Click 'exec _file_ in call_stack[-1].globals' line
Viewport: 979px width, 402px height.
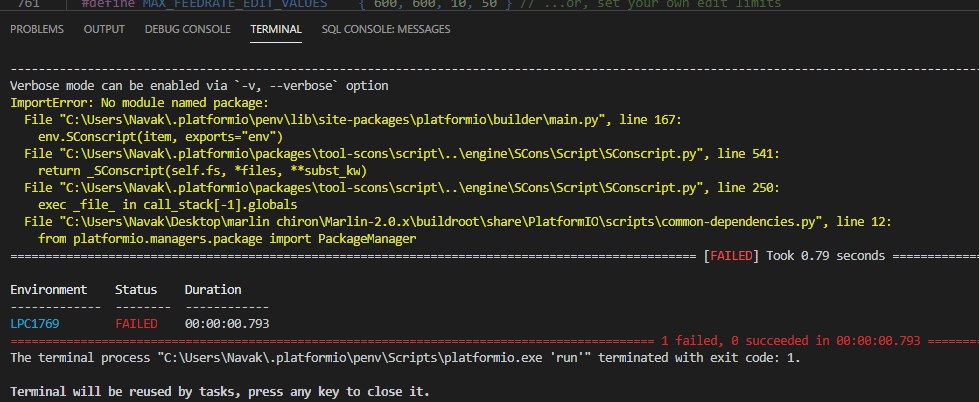tap(167, 205)
